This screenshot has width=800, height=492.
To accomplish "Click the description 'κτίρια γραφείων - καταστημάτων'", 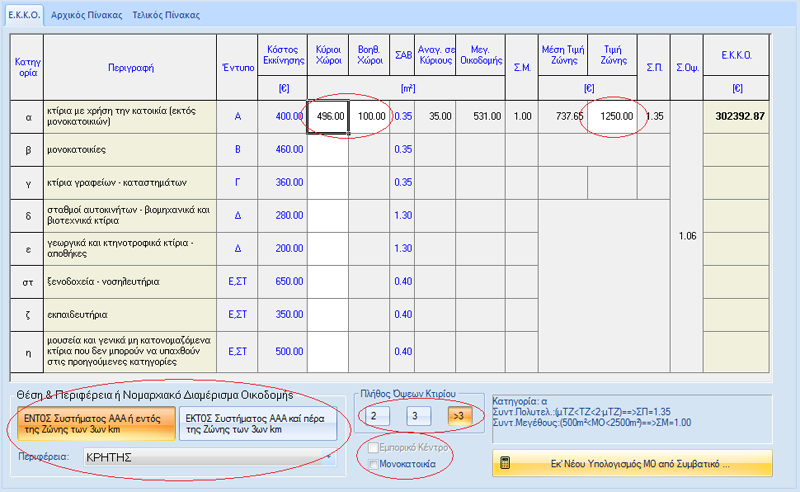I will [117, 183].
